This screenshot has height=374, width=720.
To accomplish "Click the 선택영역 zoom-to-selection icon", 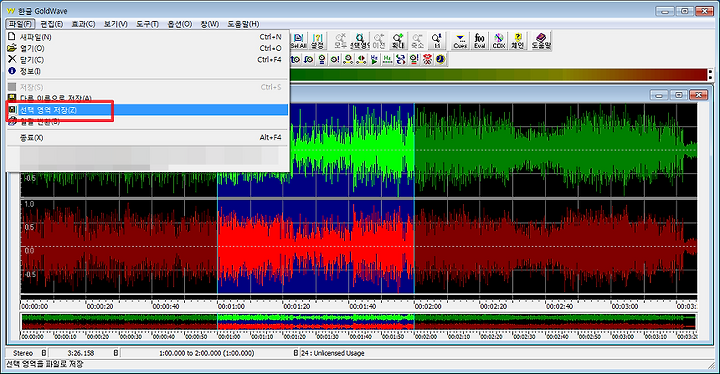I will (x=360, y=41).
